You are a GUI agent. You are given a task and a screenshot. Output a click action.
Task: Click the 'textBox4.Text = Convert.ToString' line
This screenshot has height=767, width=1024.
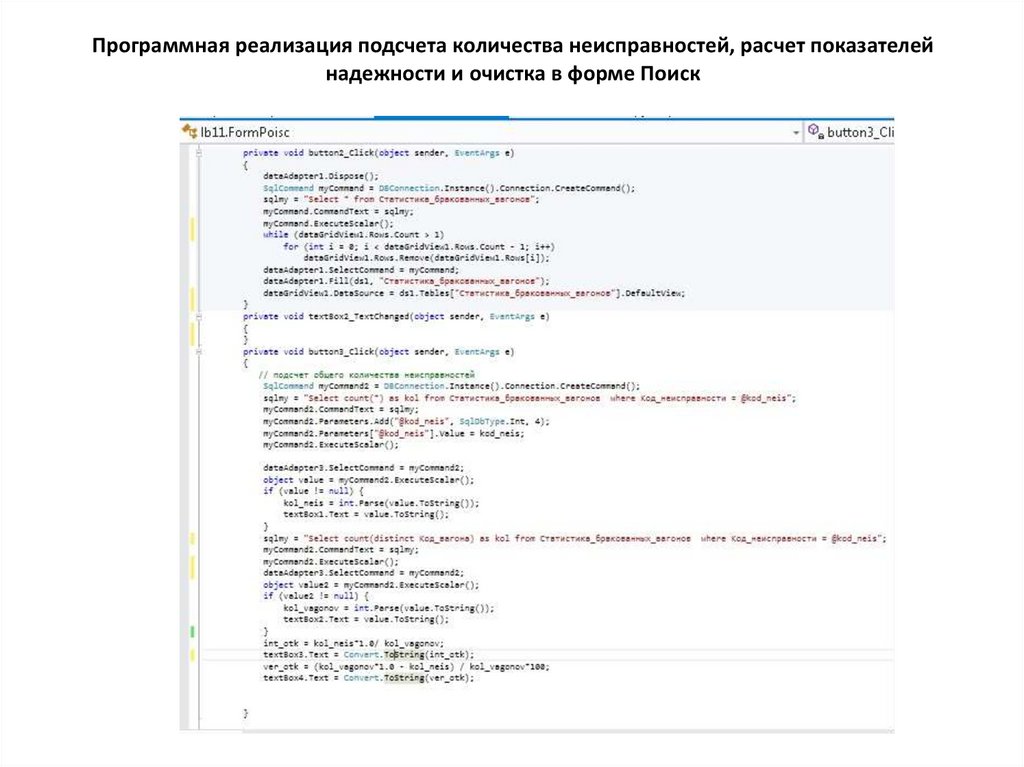(369, 678)
